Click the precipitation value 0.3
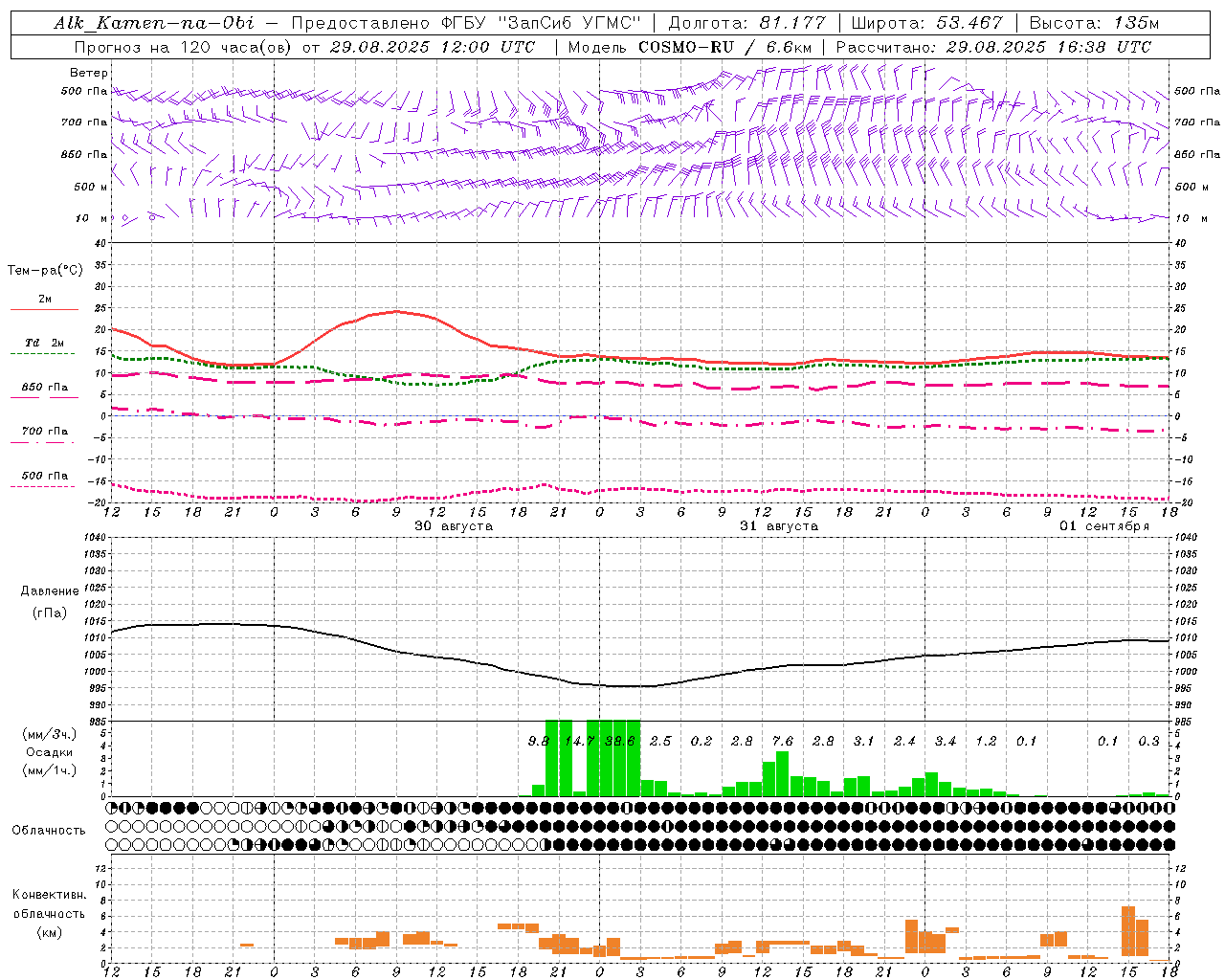The width and height of the screenshot is (1225, 980). click(1148, 741)
